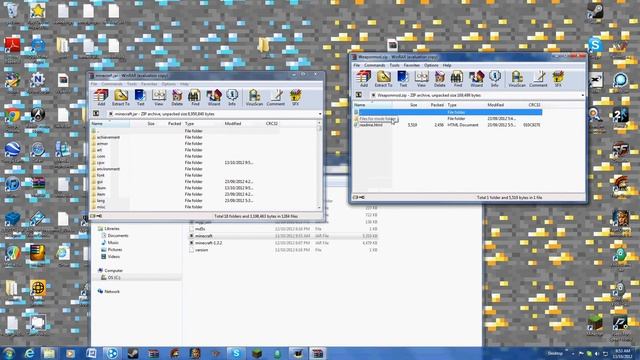Click Videos in the Explorer Libraries tree

tap(114, 256)
